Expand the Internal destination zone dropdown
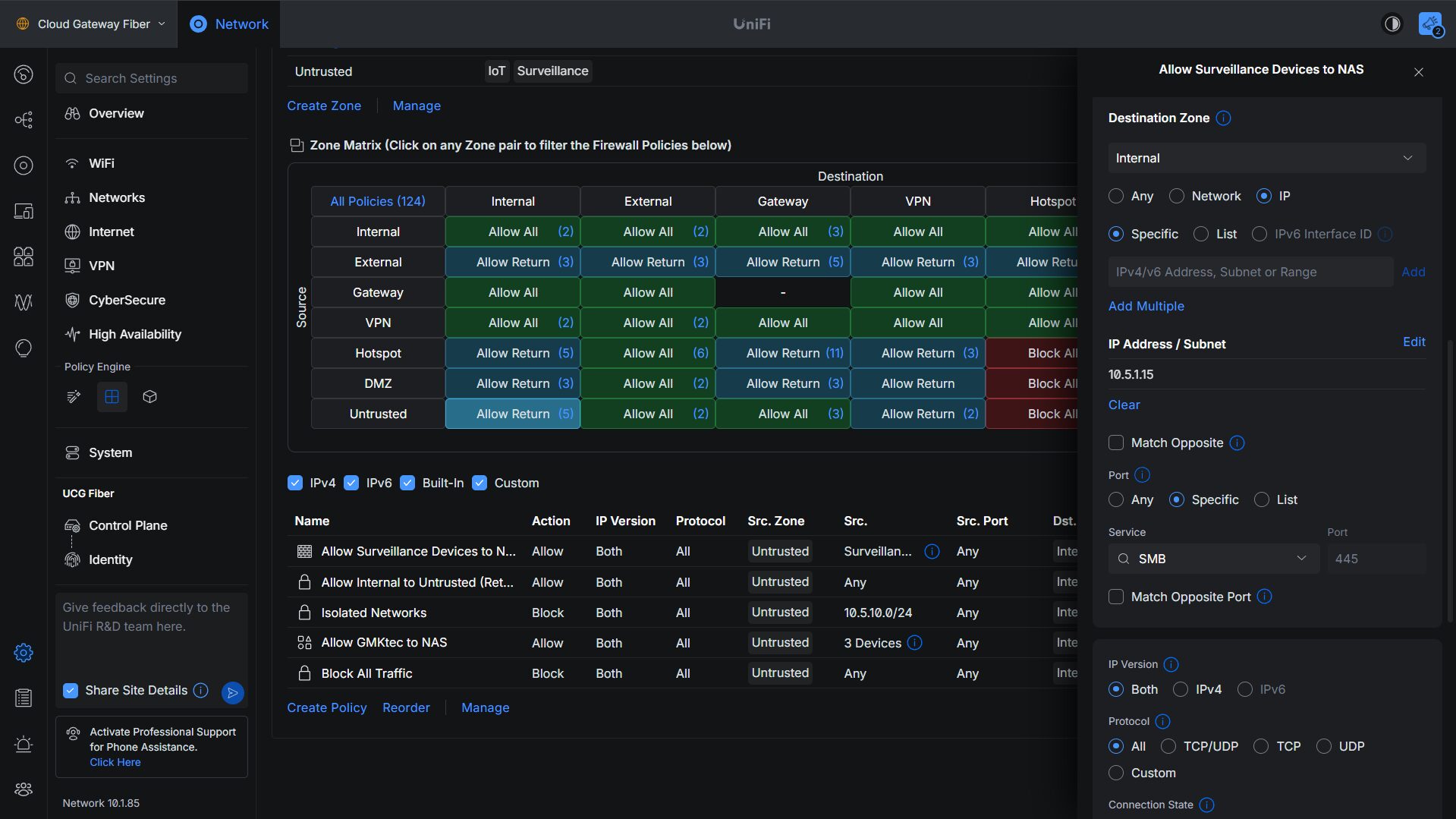The width and height of the screenshot is (1456, 819). point(1266,159)
